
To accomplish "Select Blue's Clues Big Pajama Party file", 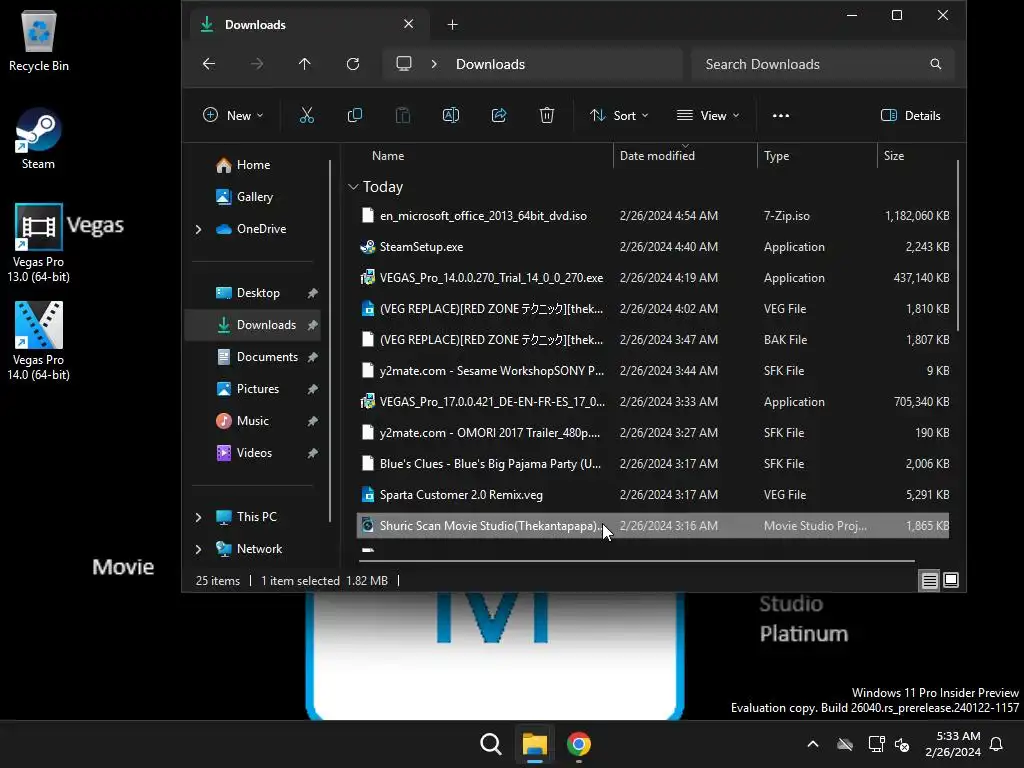I will tap(653, 464).
